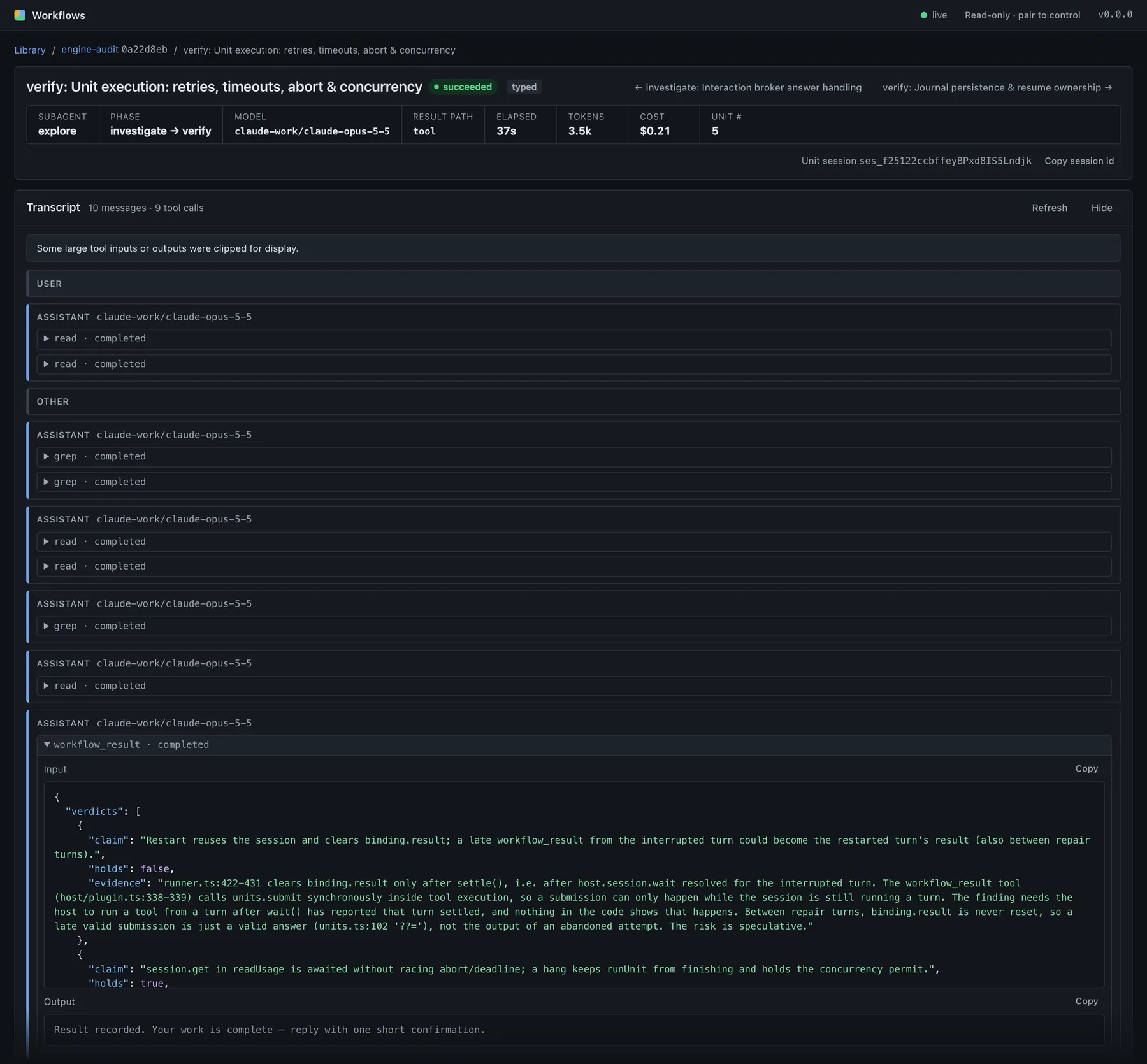The image size is (1147, 1064).
Task: Click the '10 messages · 9 tool calls' text
Action: click(146, 208)
